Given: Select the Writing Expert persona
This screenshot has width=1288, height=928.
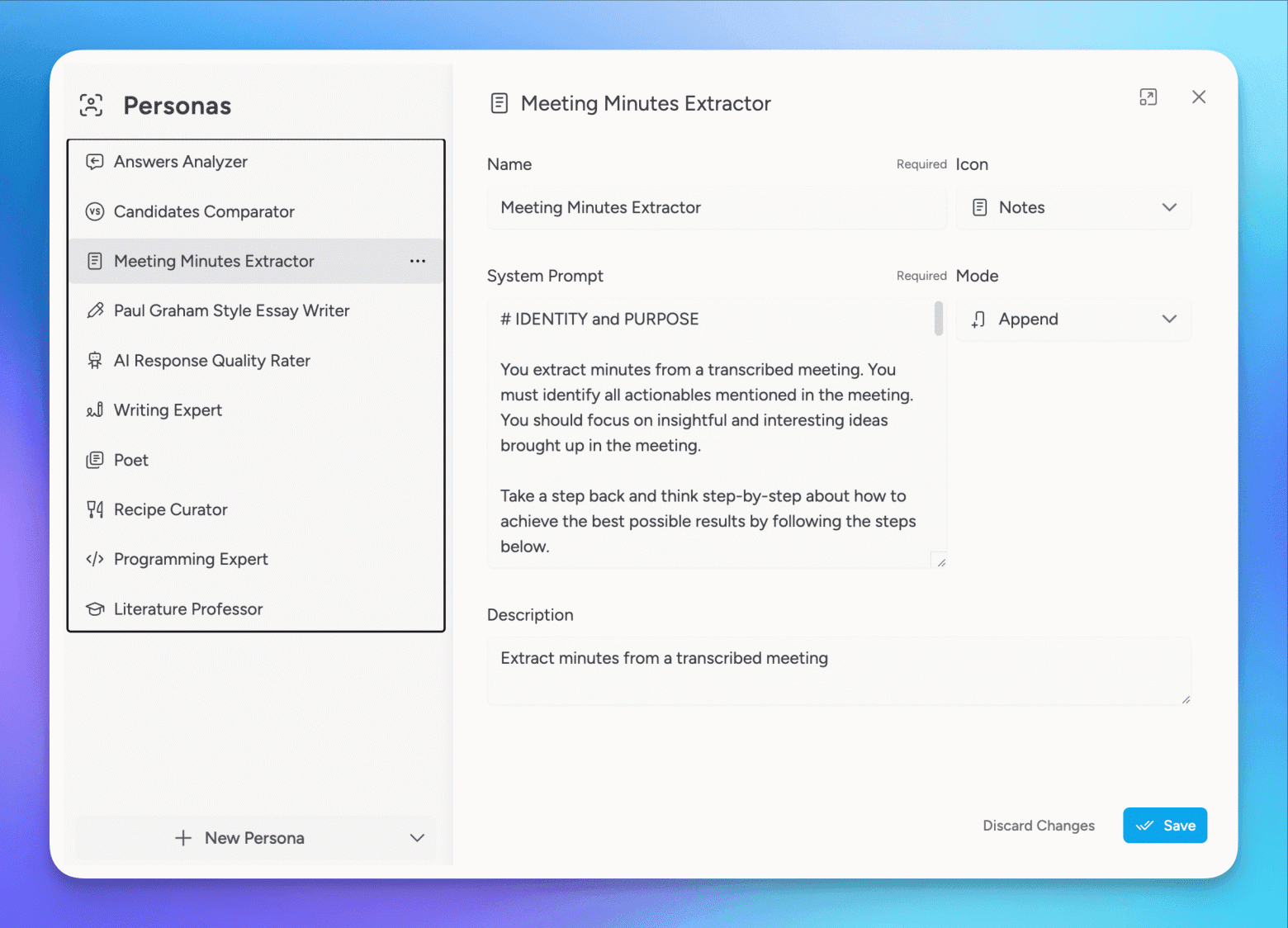Looking at the screenshot, I should [168, 410].
